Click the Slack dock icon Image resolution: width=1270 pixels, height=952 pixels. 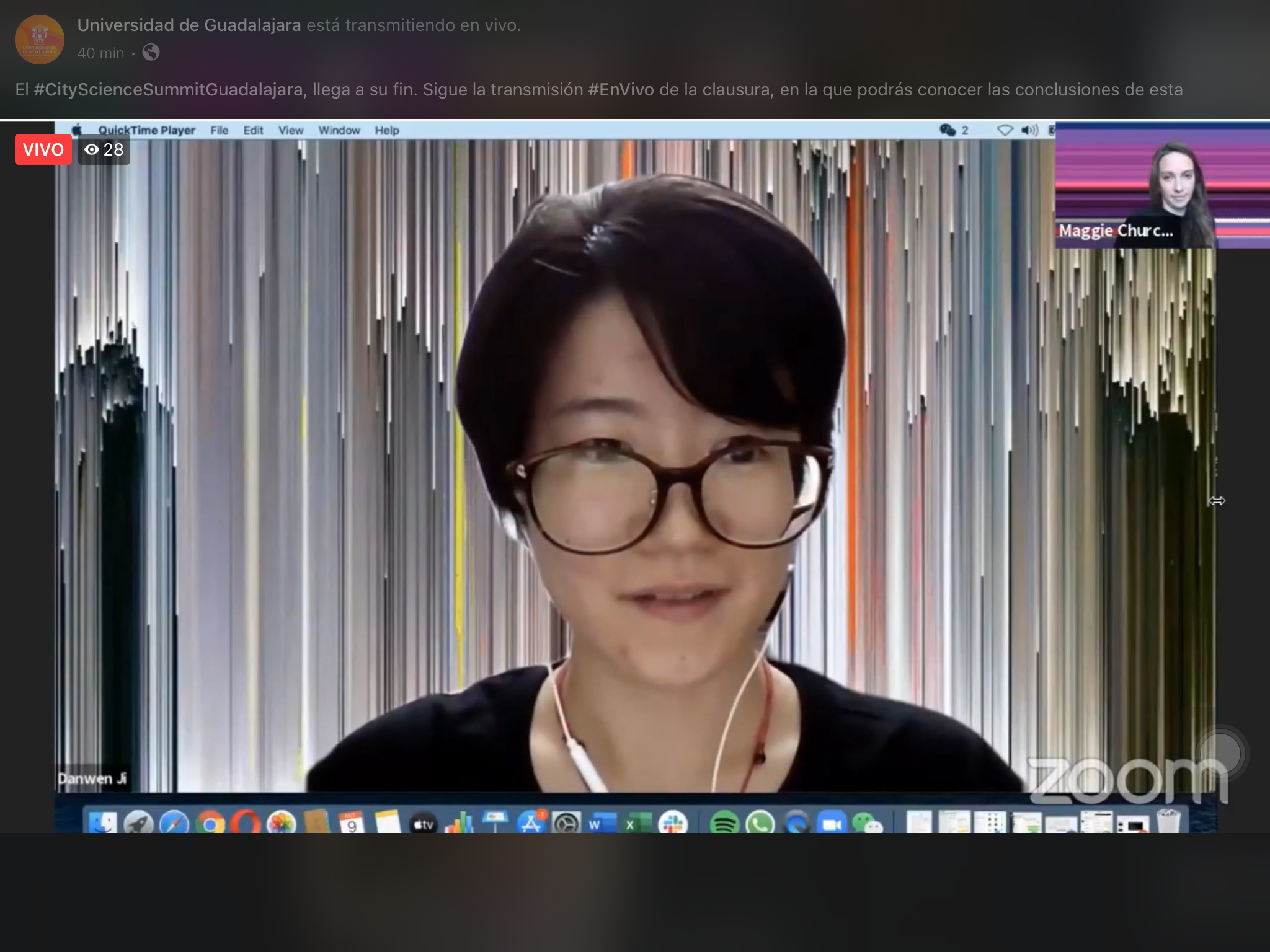point(672,823)
